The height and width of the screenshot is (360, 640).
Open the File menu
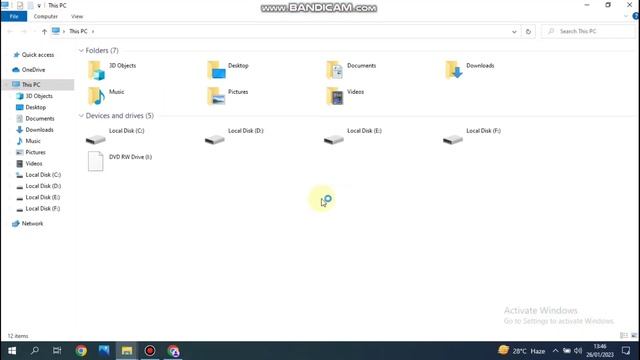[x=14, y=16]
